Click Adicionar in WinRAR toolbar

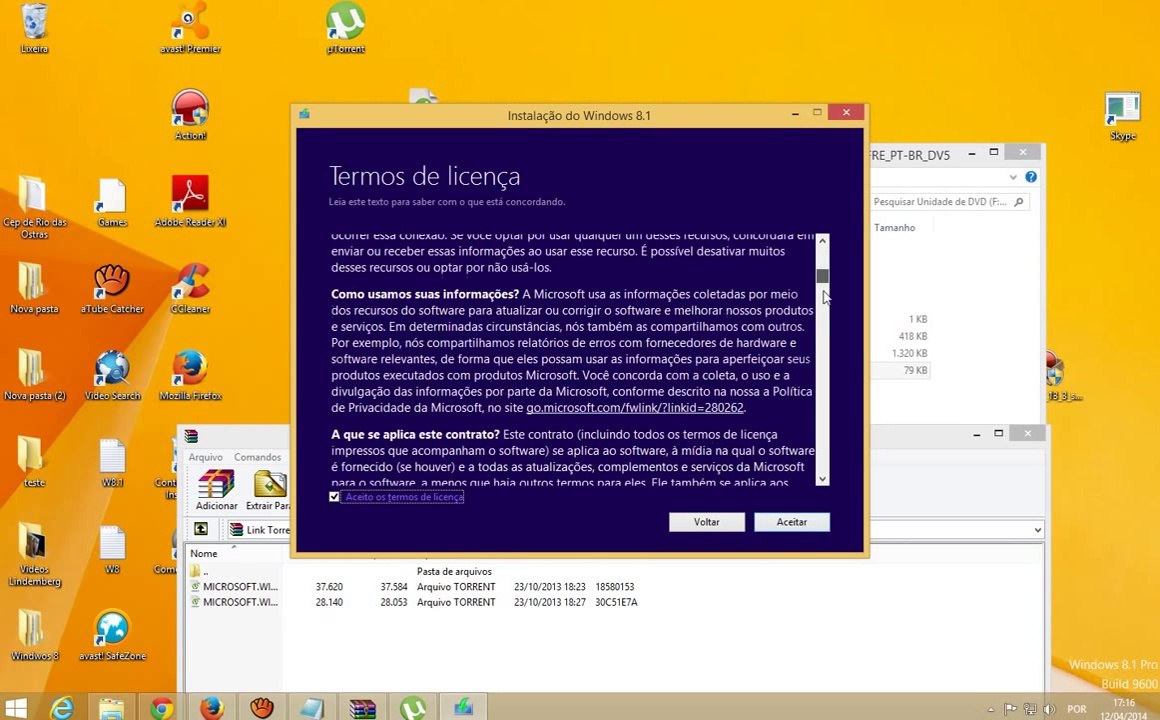(216, 490)
